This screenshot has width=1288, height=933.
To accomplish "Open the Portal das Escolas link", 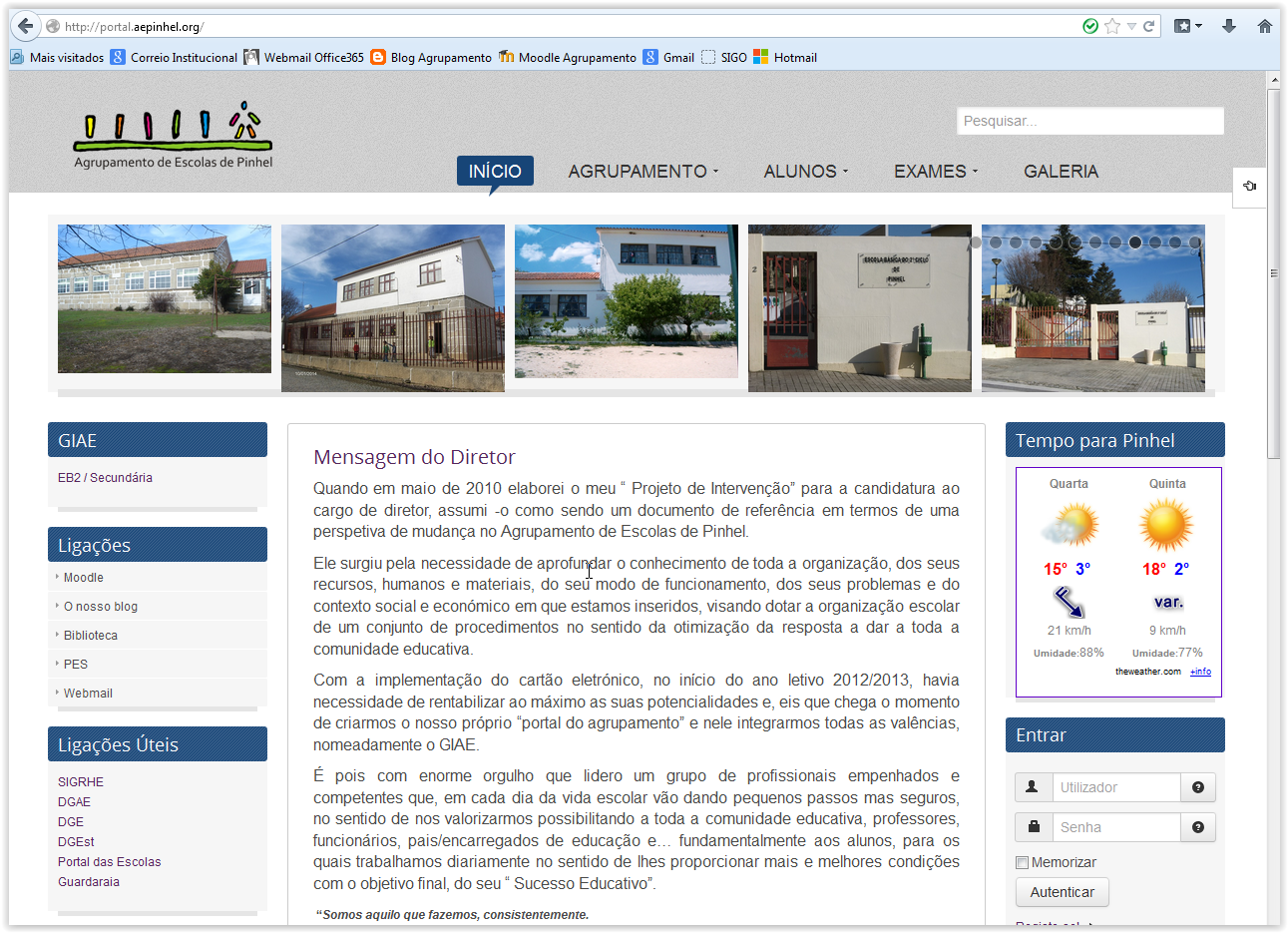I will coord(109,862).
